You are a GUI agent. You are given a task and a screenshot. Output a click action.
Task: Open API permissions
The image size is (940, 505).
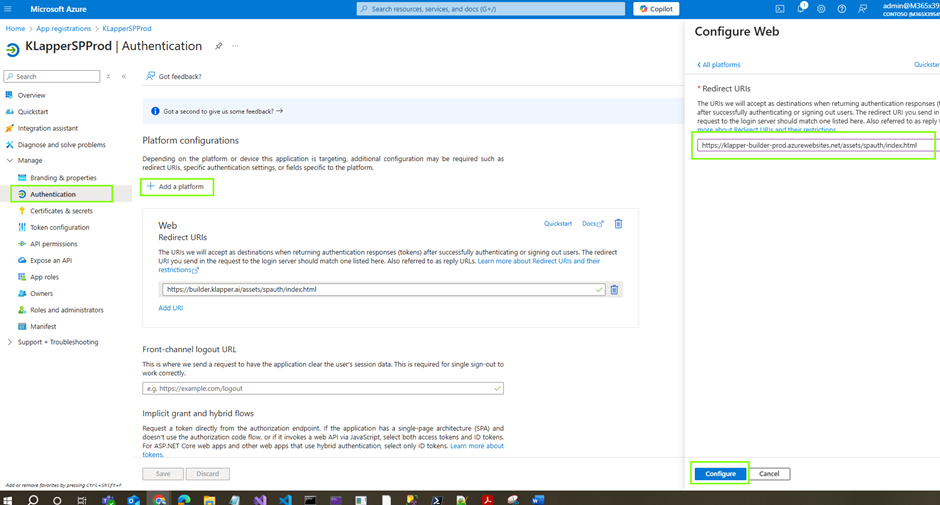(x=53, y=244)
